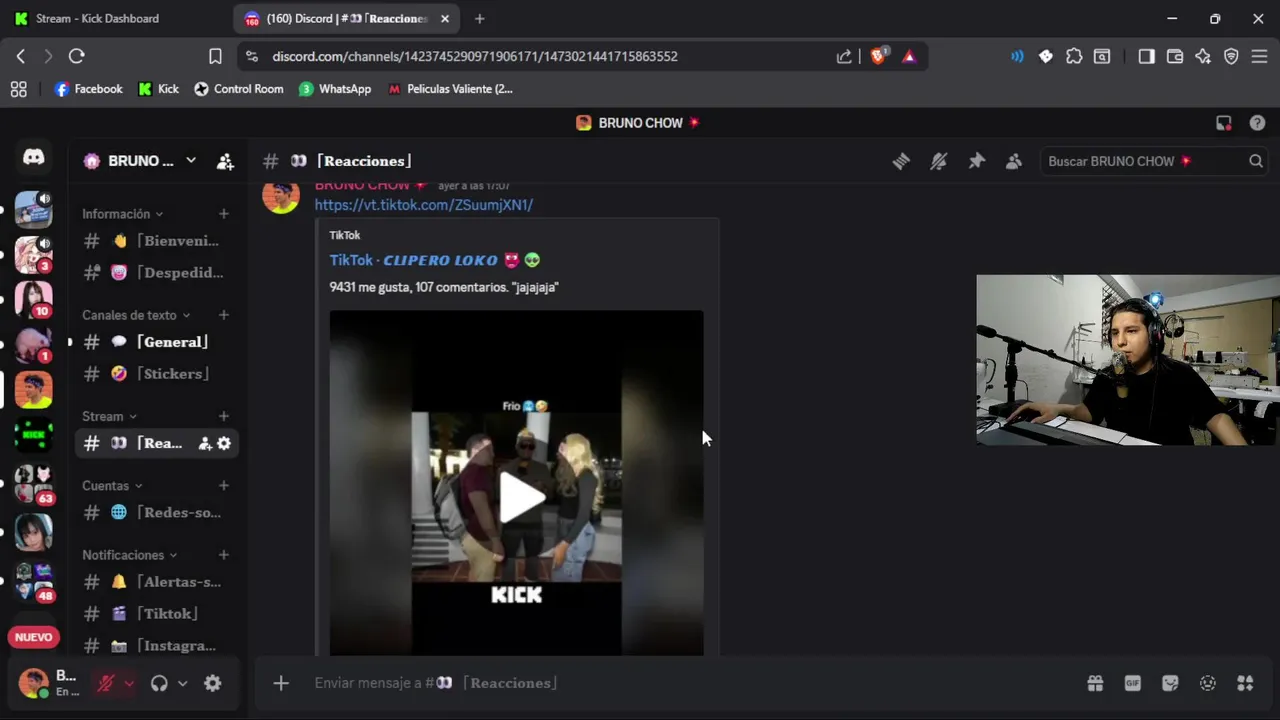The height and width of the screenshot is (720, 1280).
Task: Open the Redes-so... channel
Action: [x=156, y=513]
